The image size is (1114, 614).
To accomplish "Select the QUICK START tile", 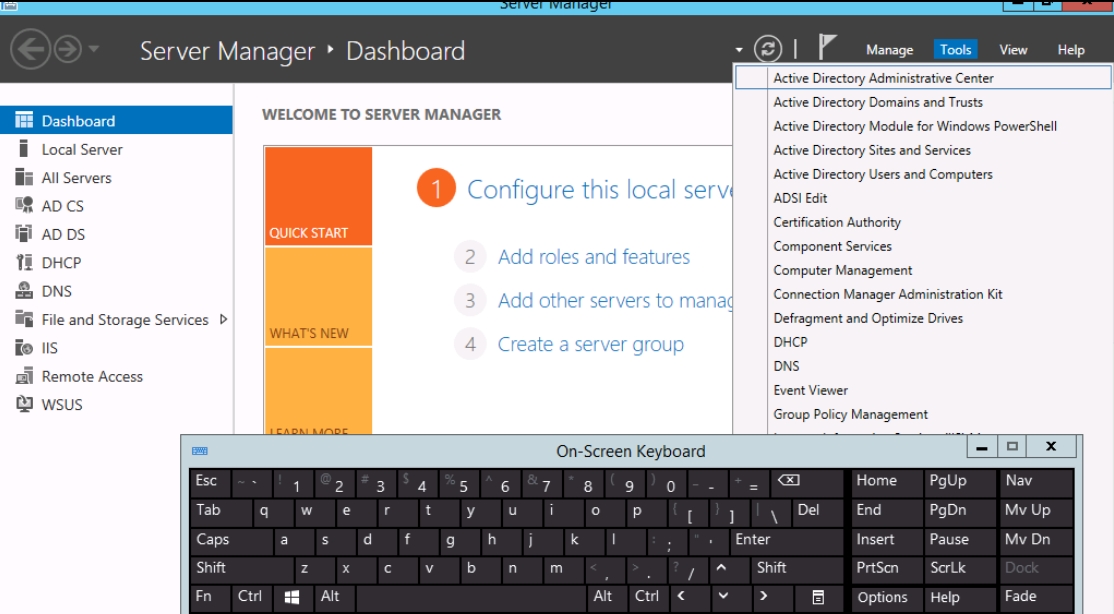I will pos(318,196).
